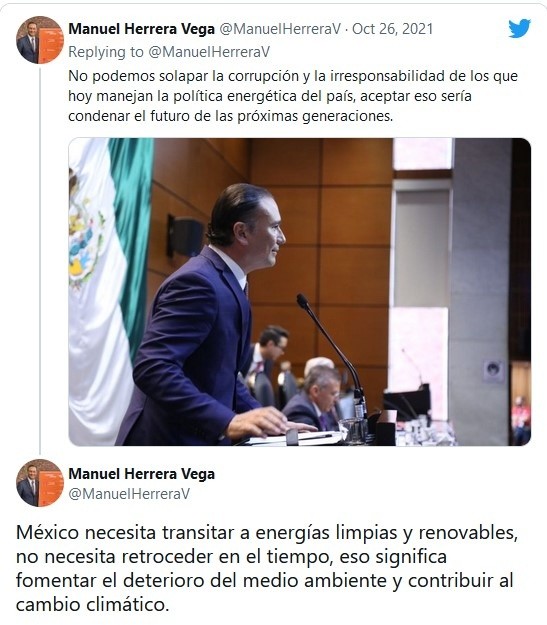547x625 pixels.
Task: Click the water glass on the podium
Action: coord(353,430)
